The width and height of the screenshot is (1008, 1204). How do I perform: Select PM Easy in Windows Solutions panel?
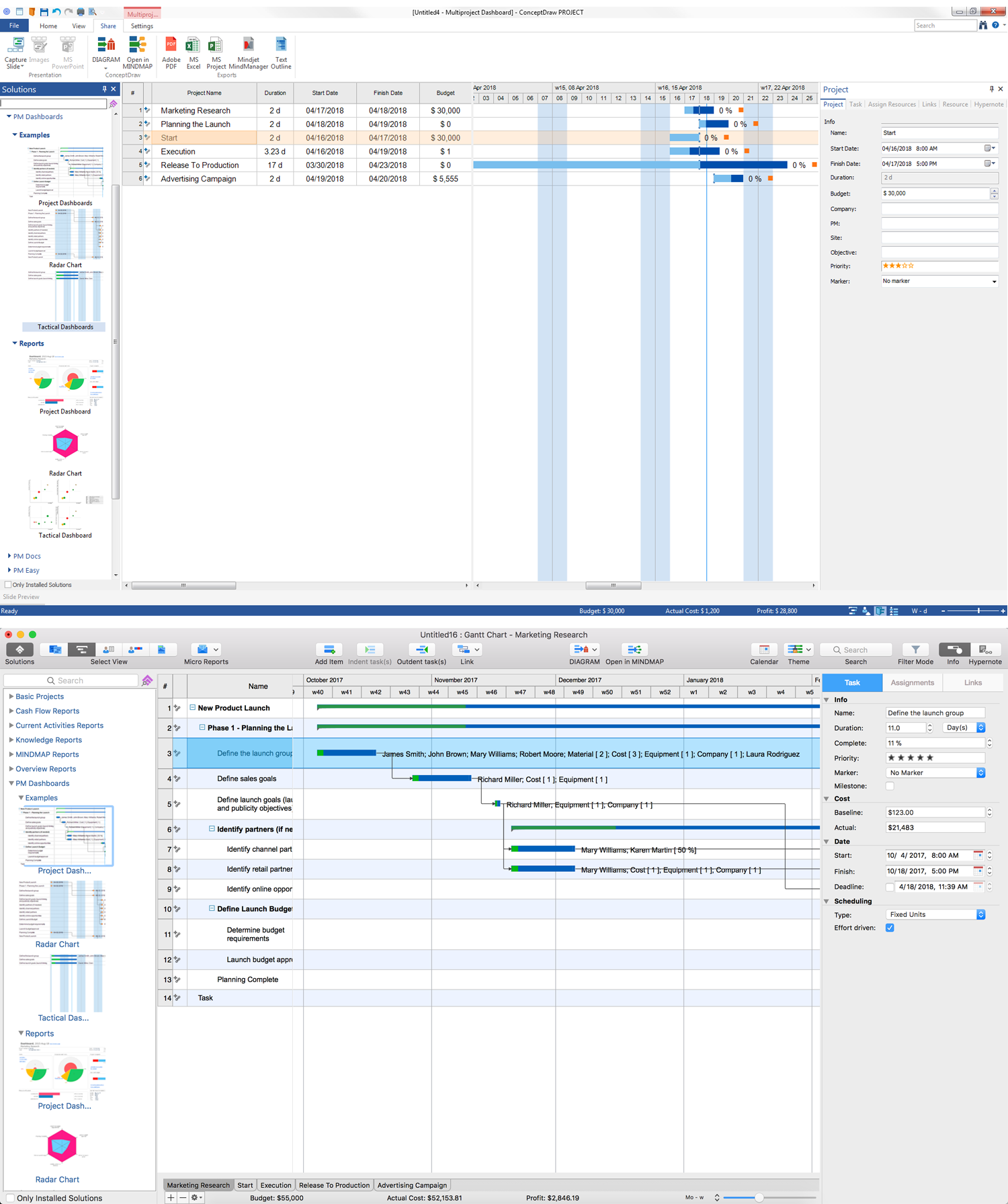click(x=26, y=570)
